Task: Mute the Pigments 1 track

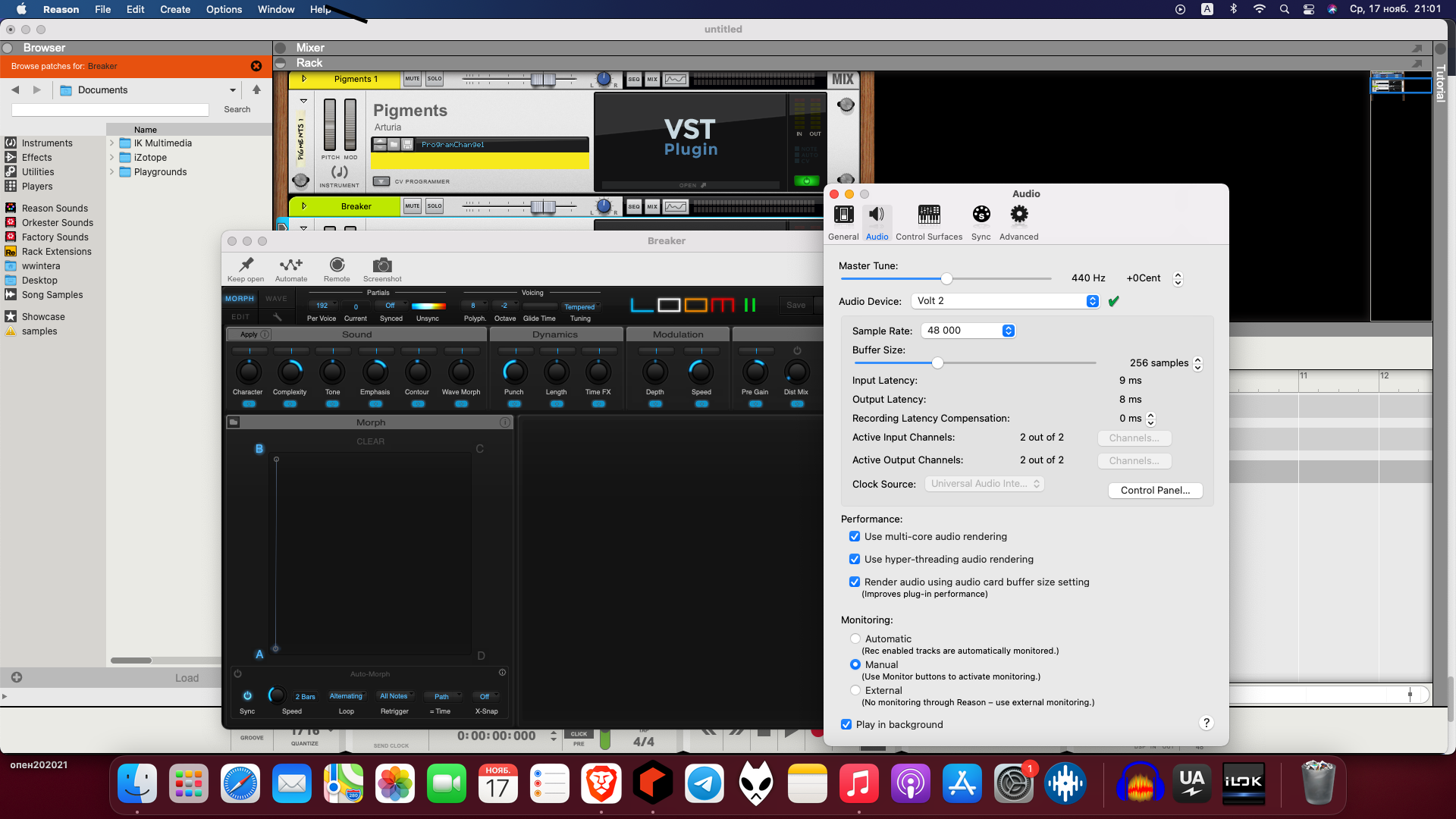Action: click(412, 79)
